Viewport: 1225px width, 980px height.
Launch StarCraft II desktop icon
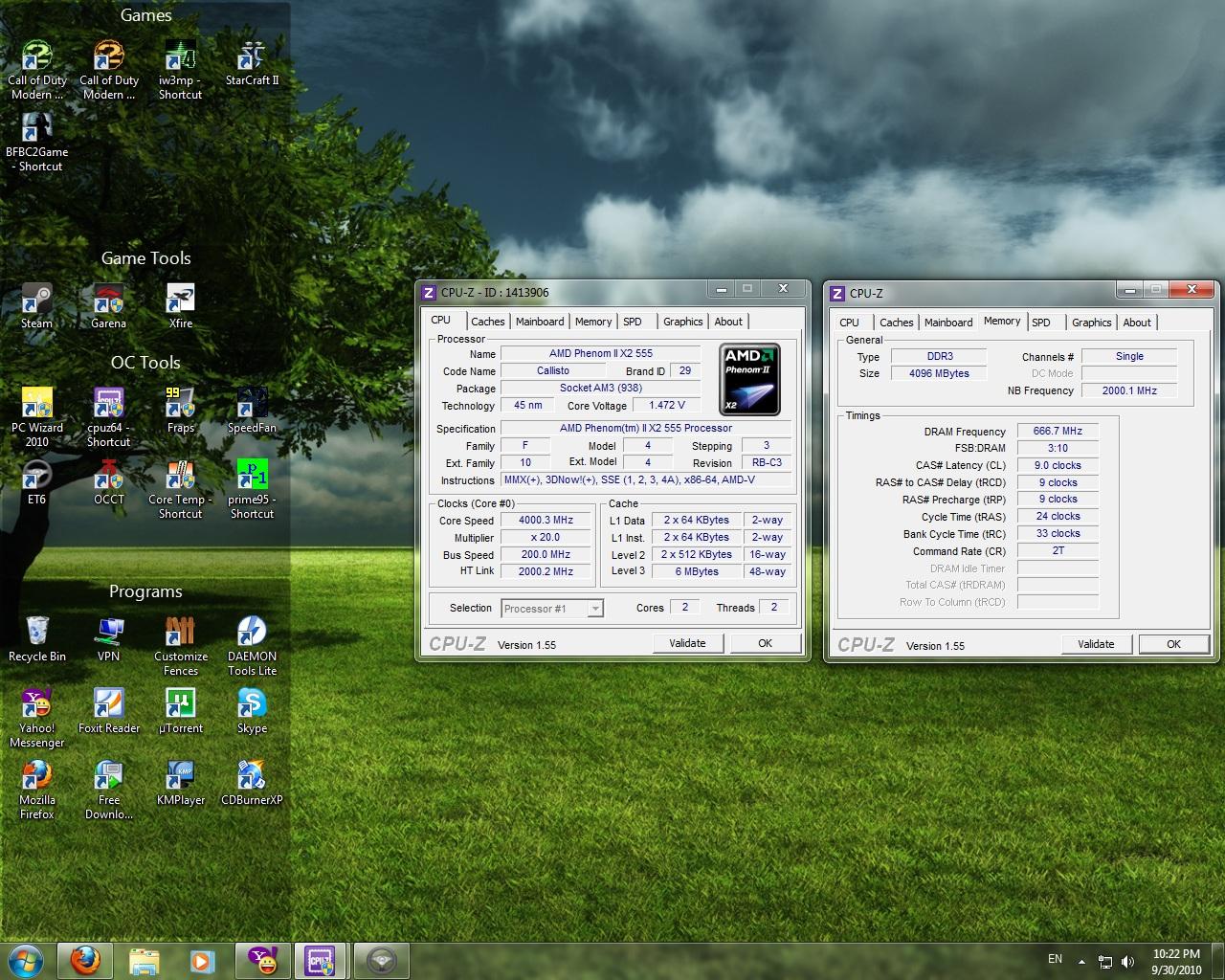point(252,63)
